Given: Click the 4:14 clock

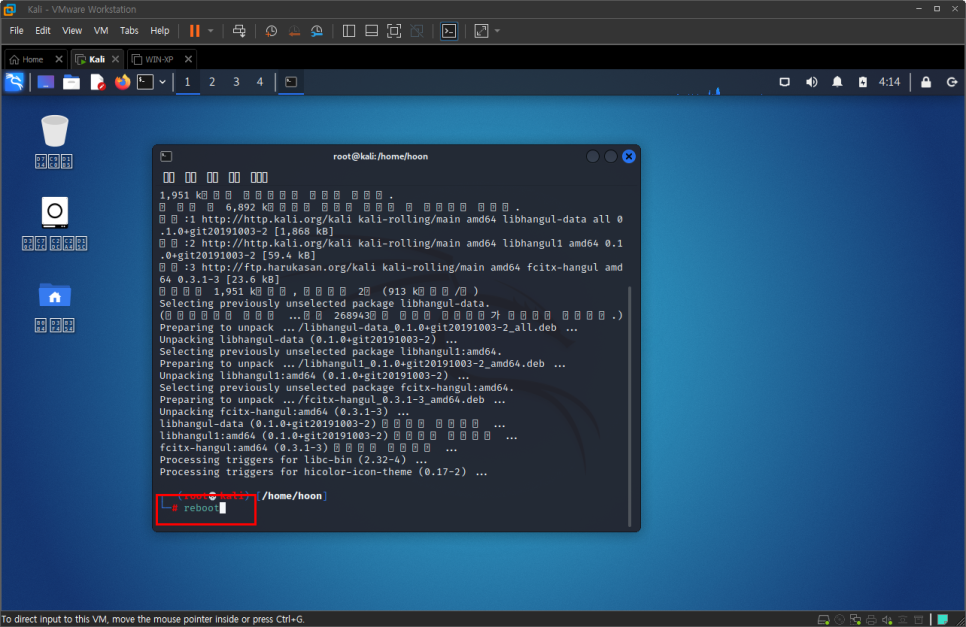Looking at the screenshot, I should point(889,82).
